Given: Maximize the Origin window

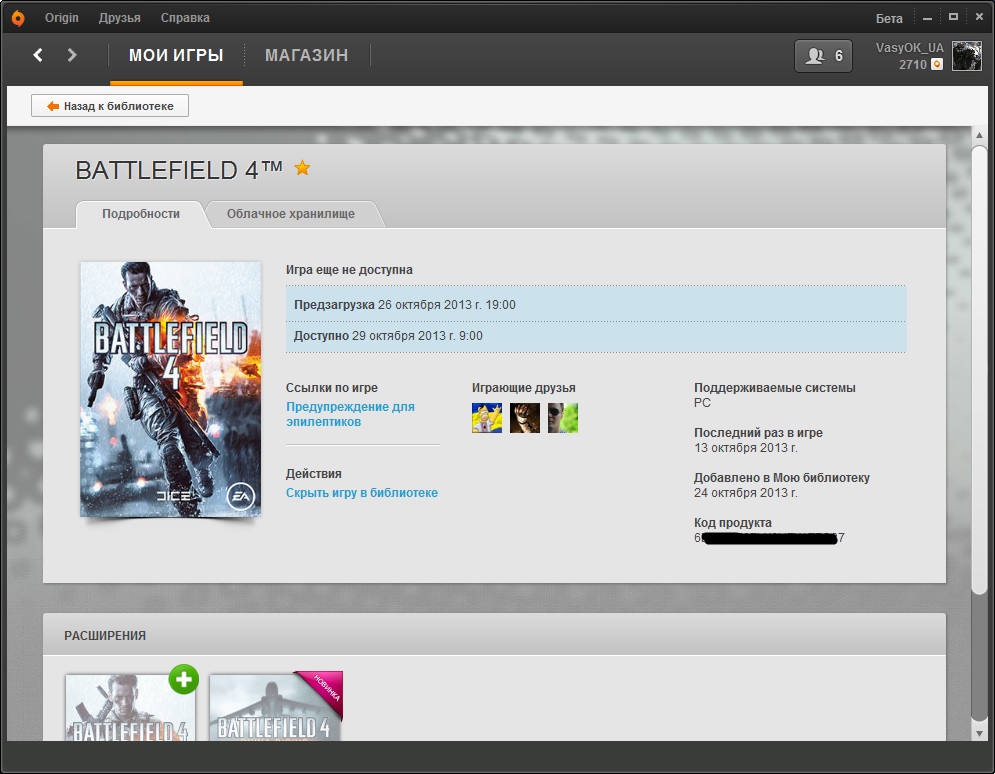Looking at the screenshot, I should point(953,17).
